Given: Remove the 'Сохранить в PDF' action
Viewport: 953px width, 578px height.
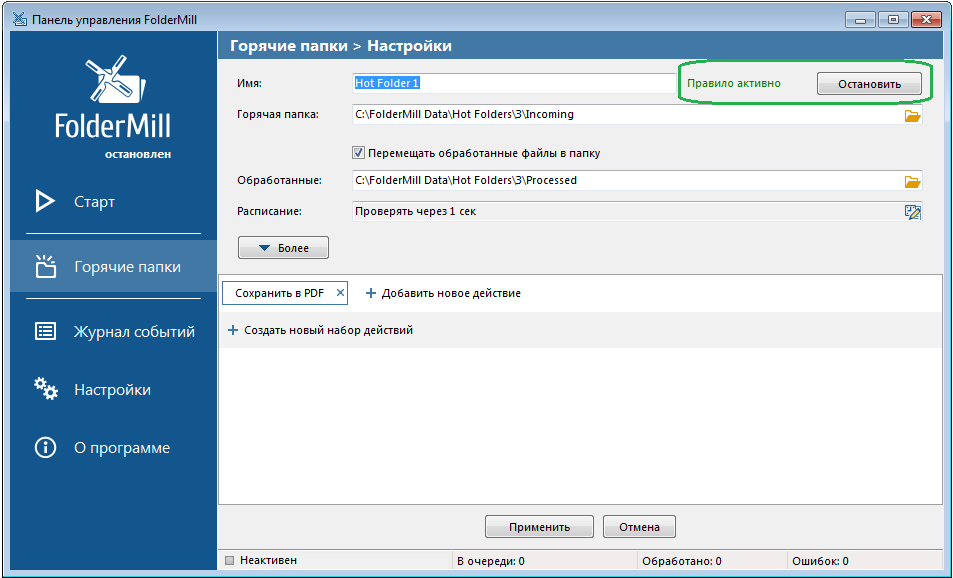Looking at the screenshot, I should point(340,293).
